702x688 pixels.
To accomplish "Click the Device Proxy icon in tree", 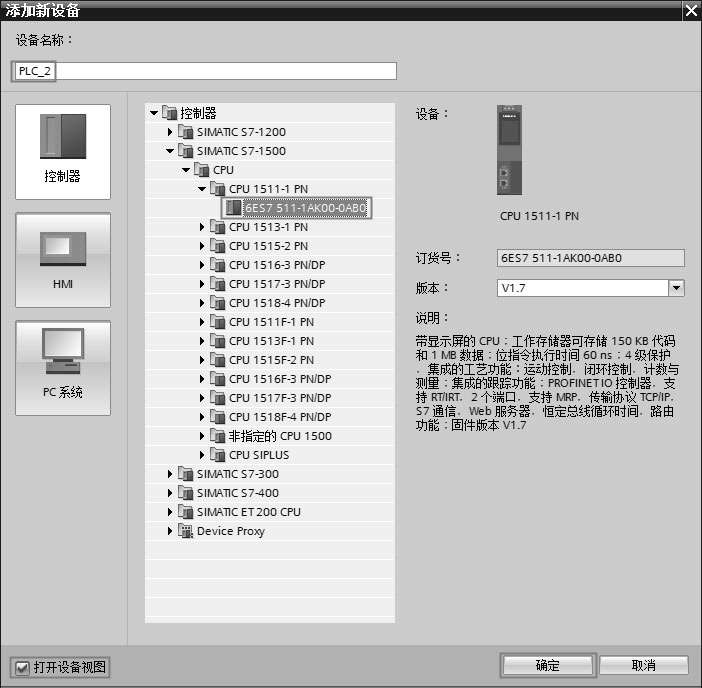I will 185,531.
